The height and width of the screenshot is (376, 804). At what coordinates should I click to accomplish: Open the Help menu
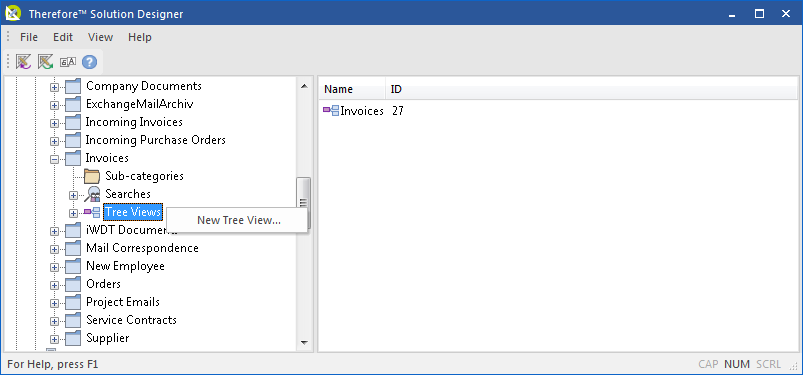[140, 37]
